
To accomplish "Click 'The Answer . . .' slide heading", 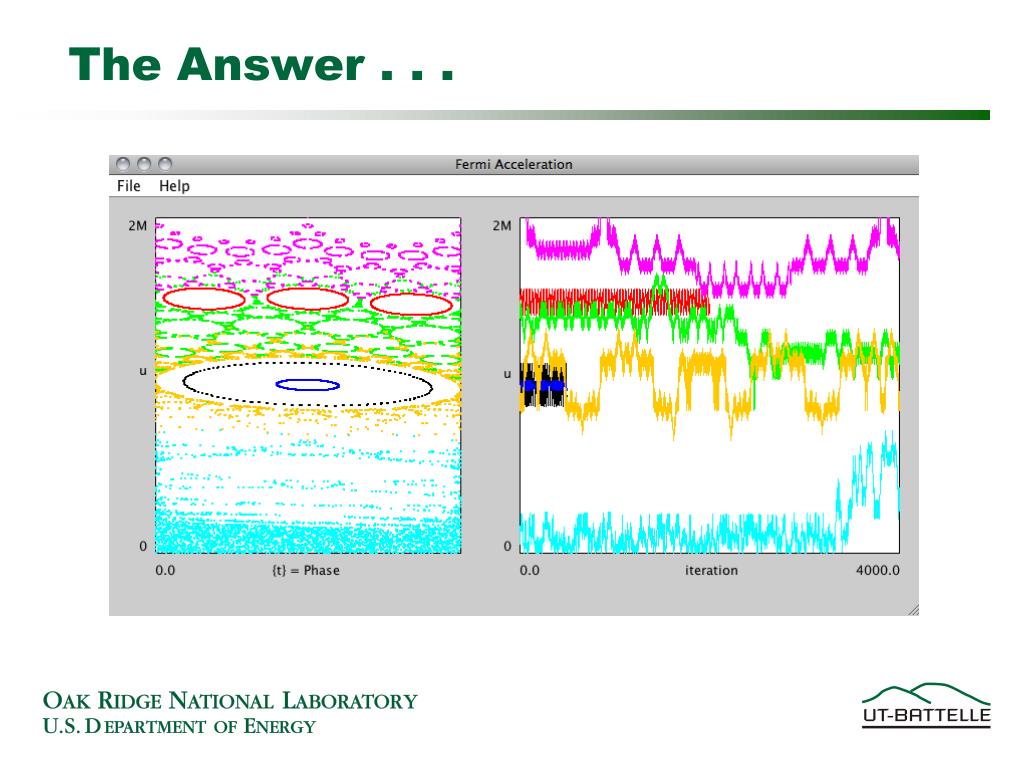I will pos(261,65).
